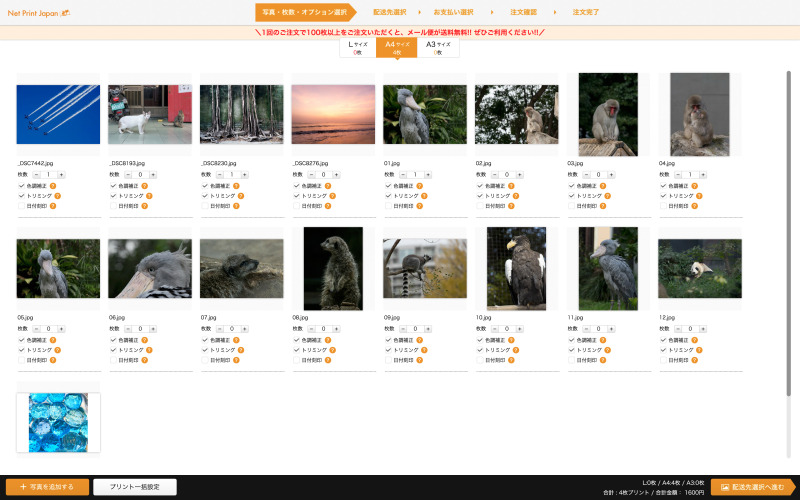Select the A4 サイズ tab
This screenshot has height=500, width=800.
(396, 48)
